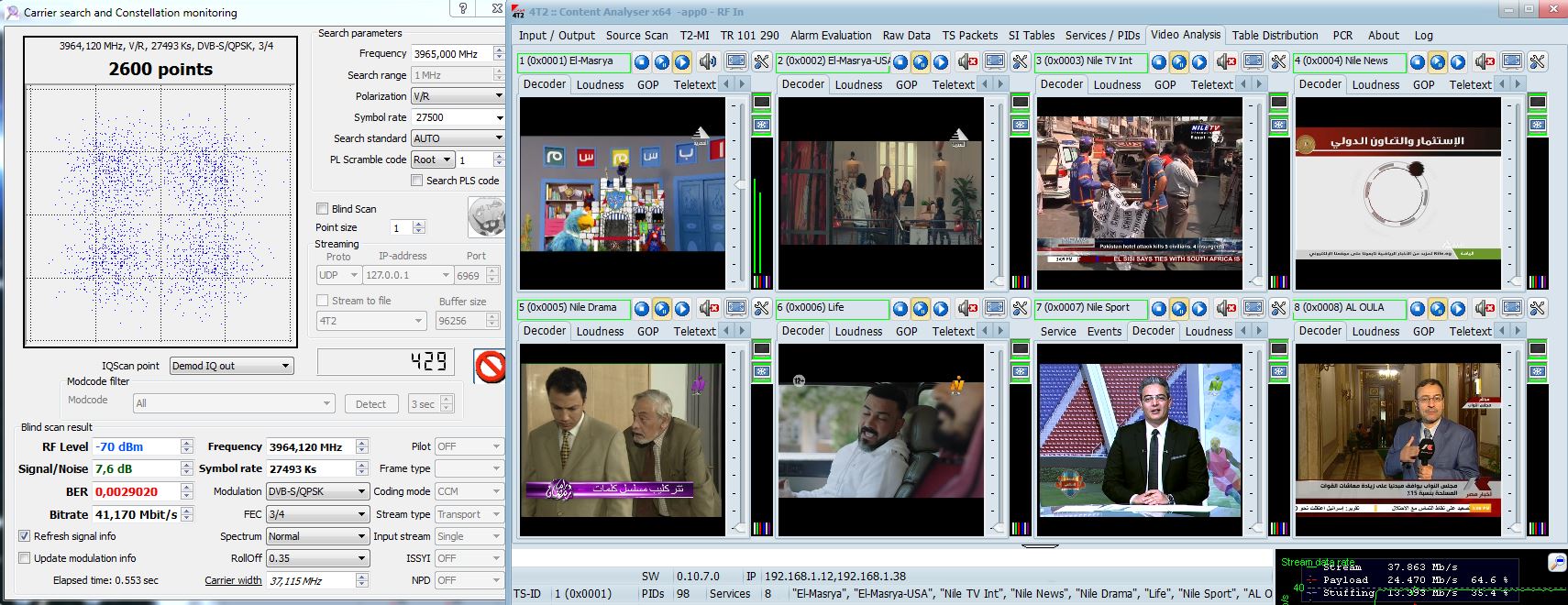This screenshot has height=605, width=1568.
Task: Click the Frequency 3965,000 MHz search field
Action: (x=452, y=54)
